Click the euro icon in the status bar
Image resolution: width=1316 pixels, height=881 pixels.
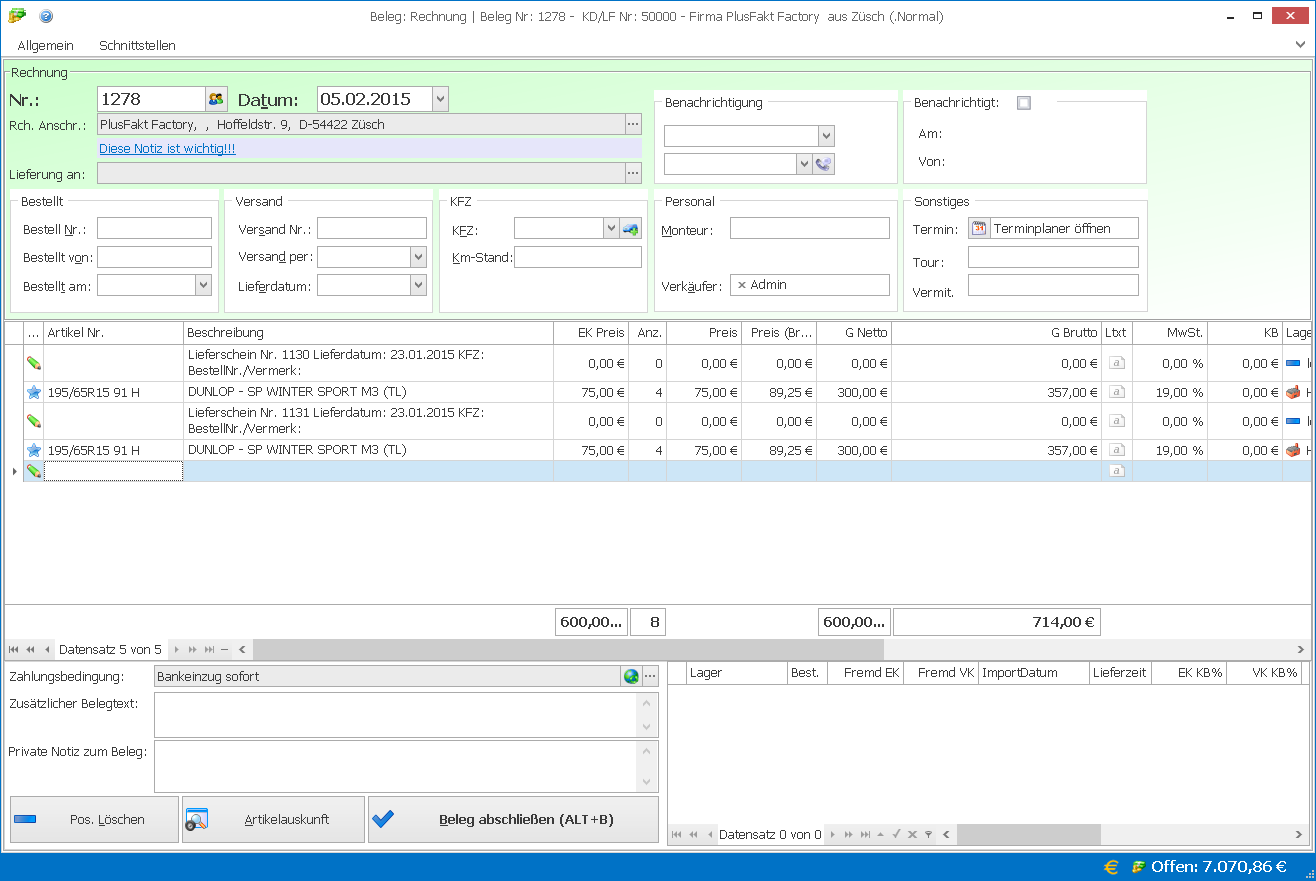point(1111,867)
